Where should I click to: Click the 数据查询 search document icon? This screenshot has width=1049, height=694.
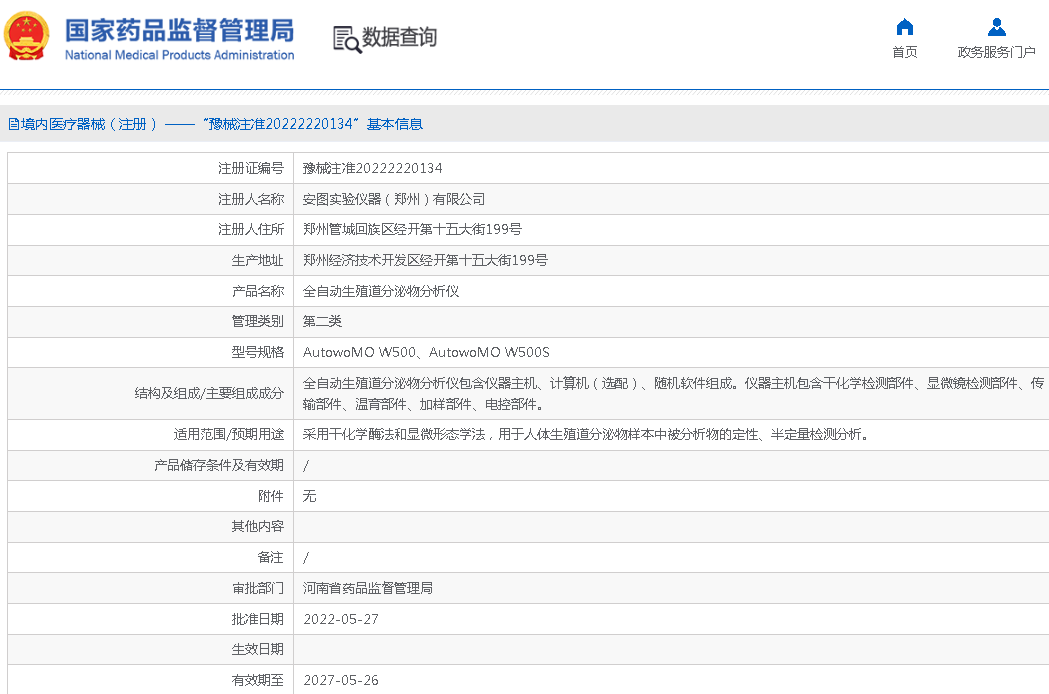347,39
